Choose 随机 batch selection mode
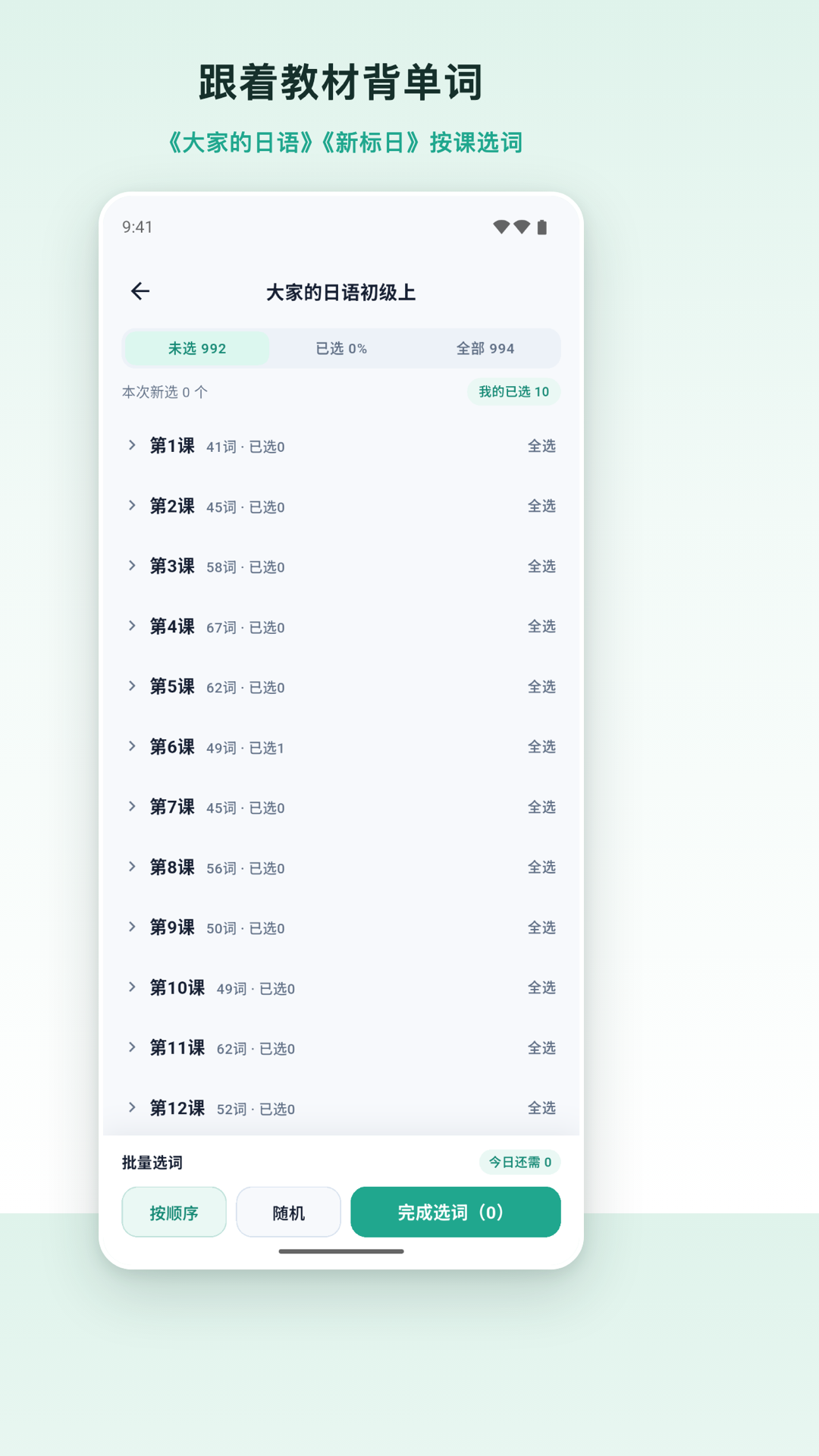This screenshot has height=1456, width=819. (x=288, y=1212)
